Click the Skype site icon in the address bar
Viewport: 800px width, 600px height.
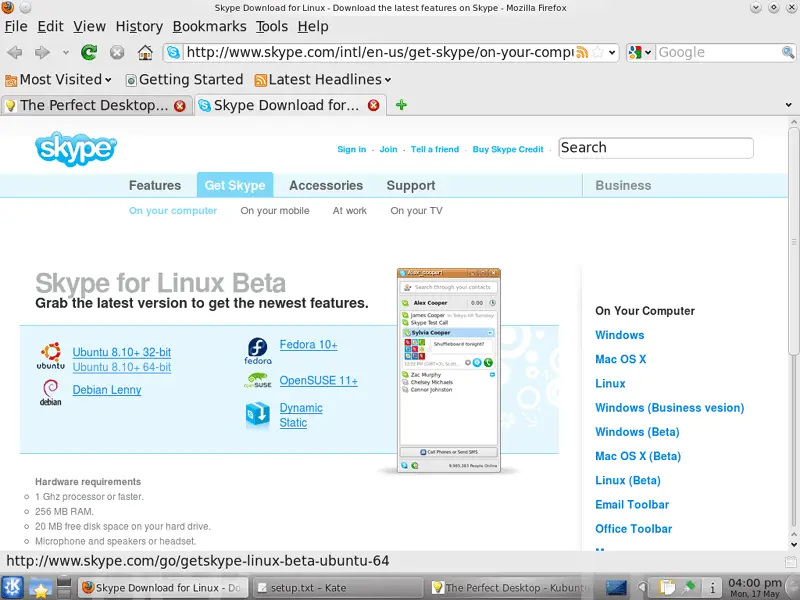[173, 52]
